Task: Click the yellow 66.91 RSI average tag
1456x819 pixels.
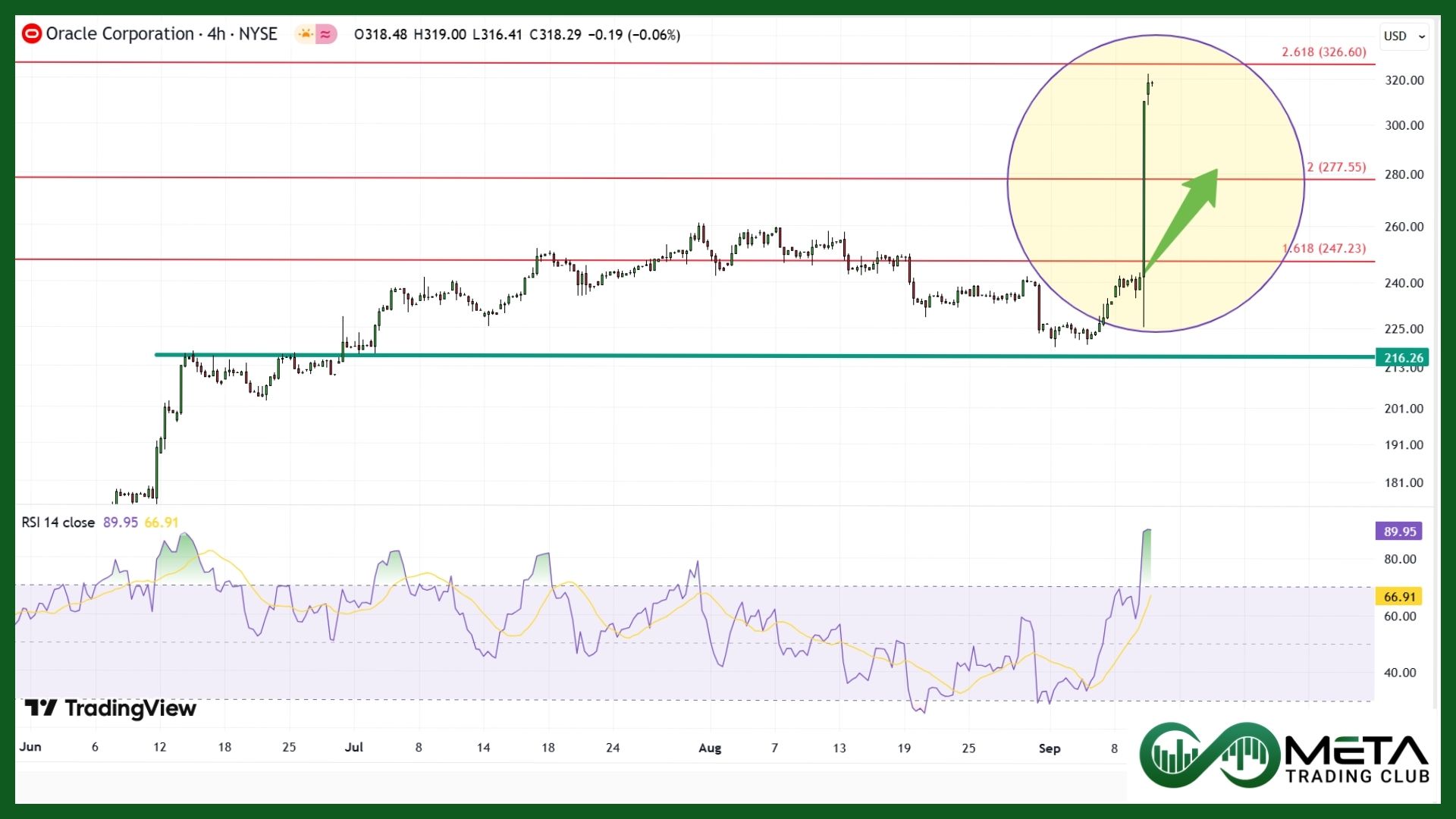Action: pos(1399,597)
